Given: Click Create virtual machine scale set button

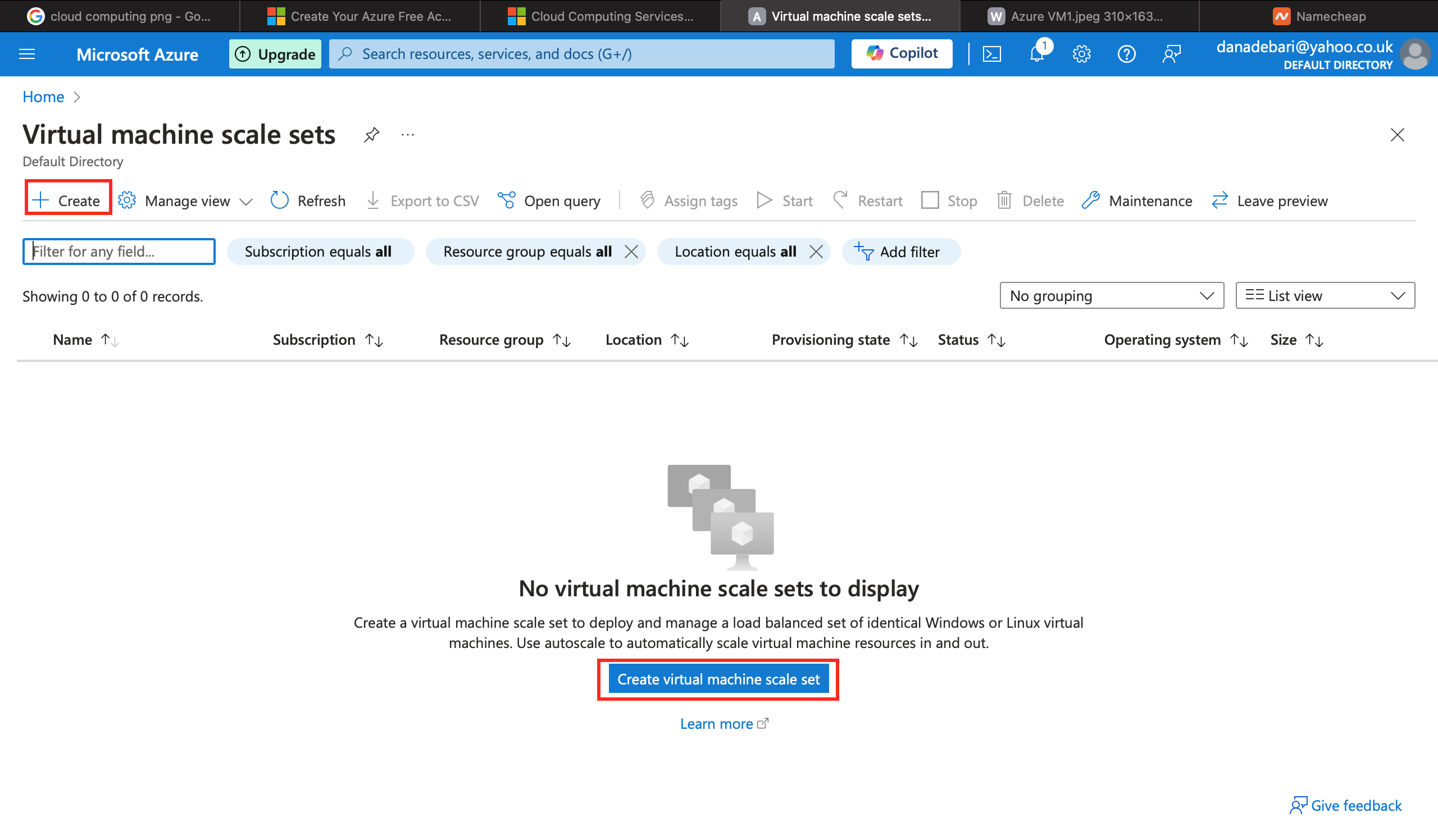Looking at the screenshot, I should point(718,679).
